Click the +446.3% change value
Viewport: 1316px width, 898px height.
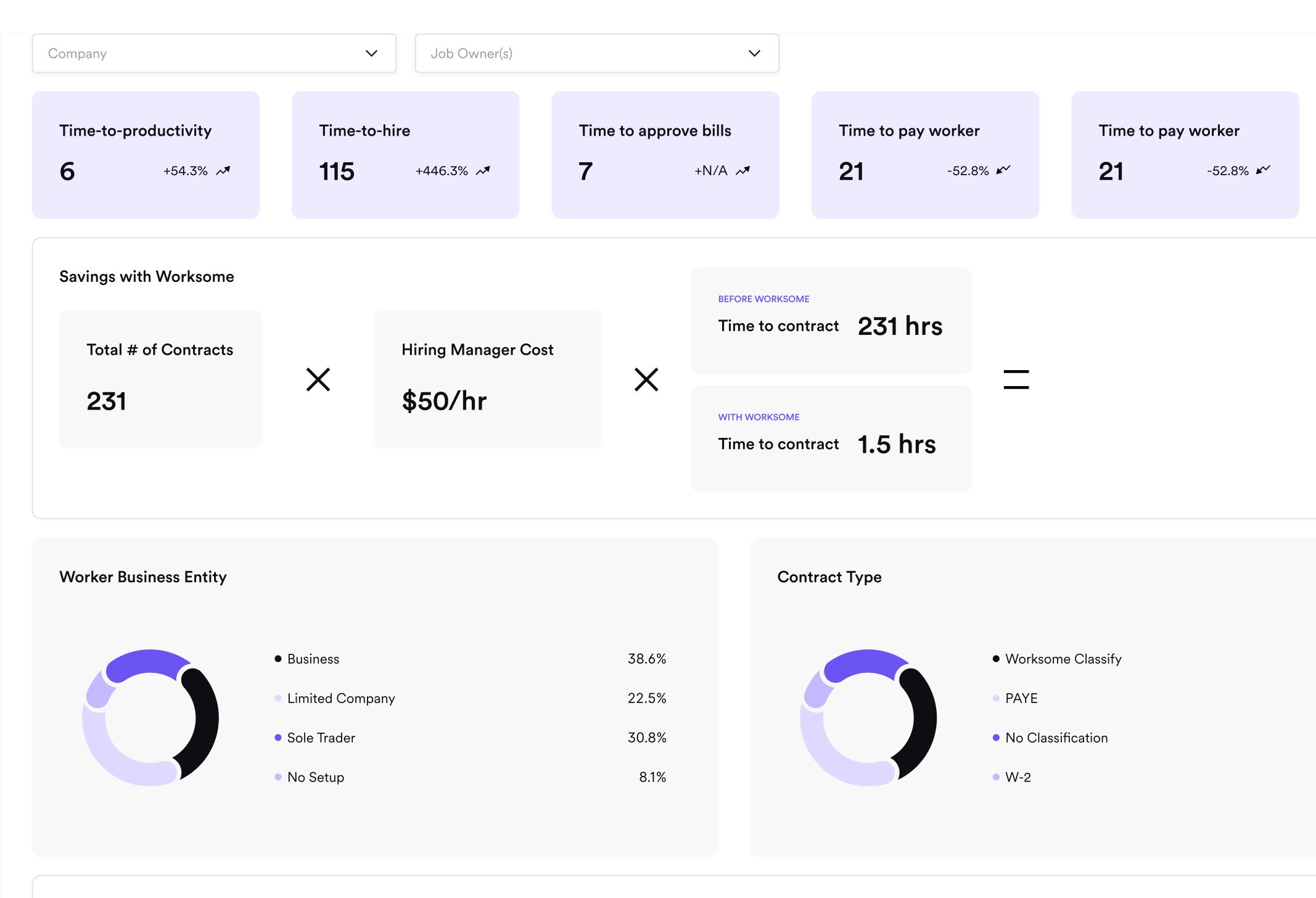click(x=442, y=171)
